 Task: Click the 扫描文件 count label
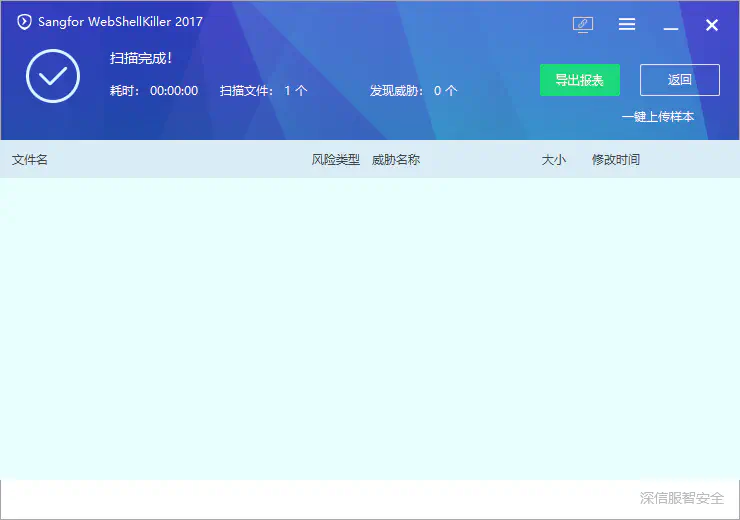tap(263, 91)
